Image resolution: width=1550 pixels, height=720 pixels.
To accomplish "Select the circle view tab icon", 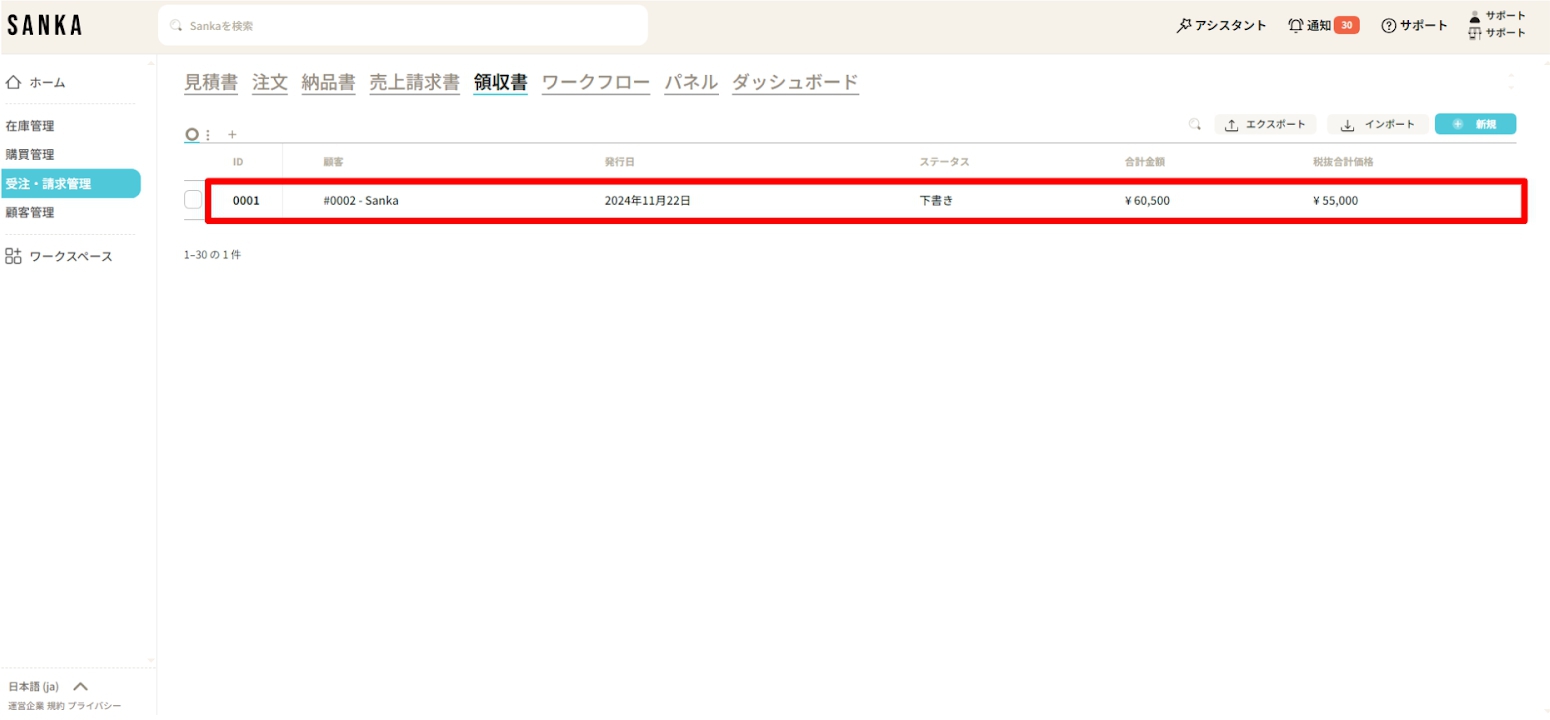I will pos(192,134).
